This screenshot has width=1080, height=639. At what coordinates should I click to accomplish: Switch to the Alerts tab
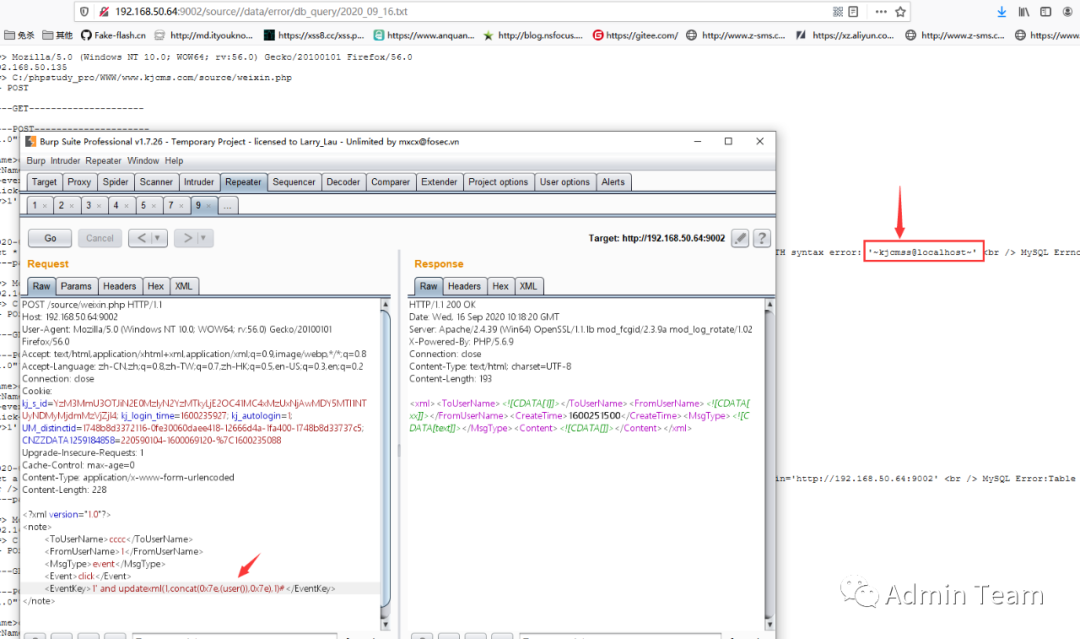point(613,182)
